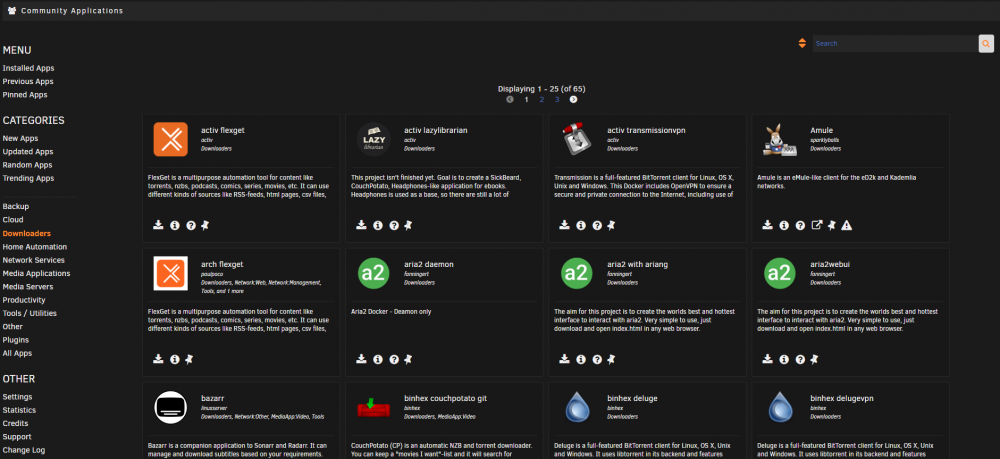Select Plugins category
The width and height of the screenshot is (1000, 459).
(16, 340)
